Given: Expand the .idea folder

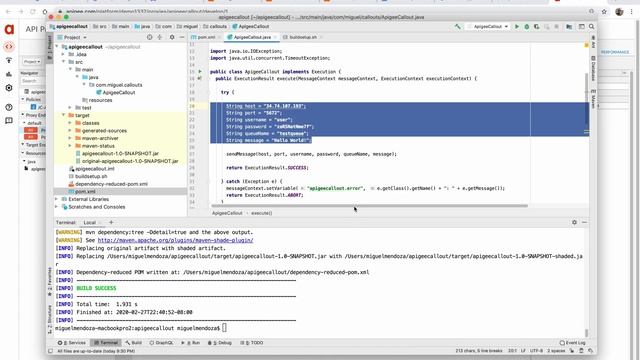Looking at the screenshot, I should click(64, 54).
